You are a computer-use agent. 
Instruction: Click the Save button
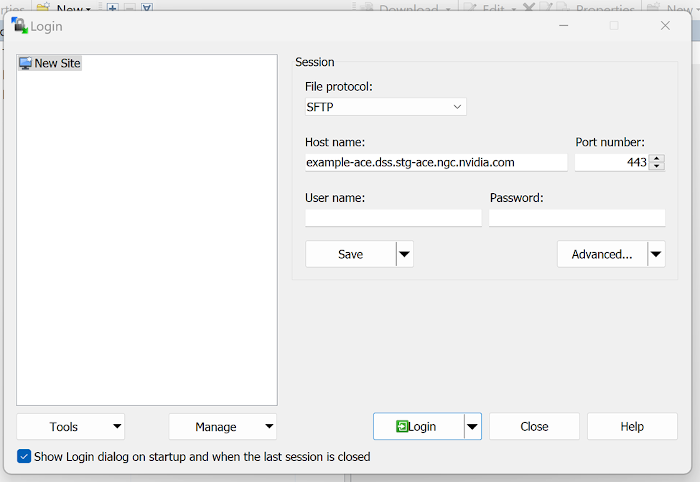351,254
